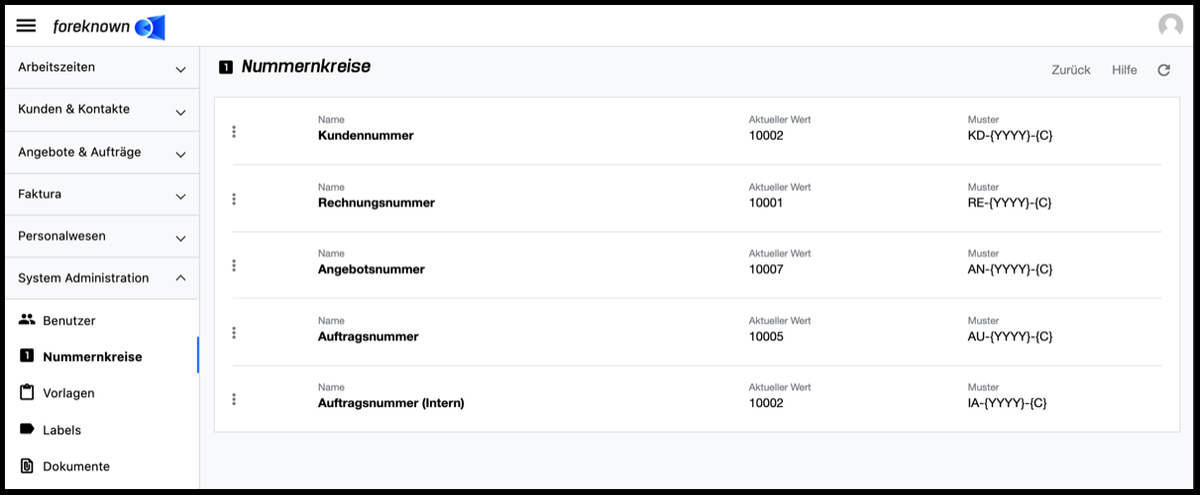
Task: Open three-dot menu for Rechnungsnummer row
Action: tap(234, 199)
